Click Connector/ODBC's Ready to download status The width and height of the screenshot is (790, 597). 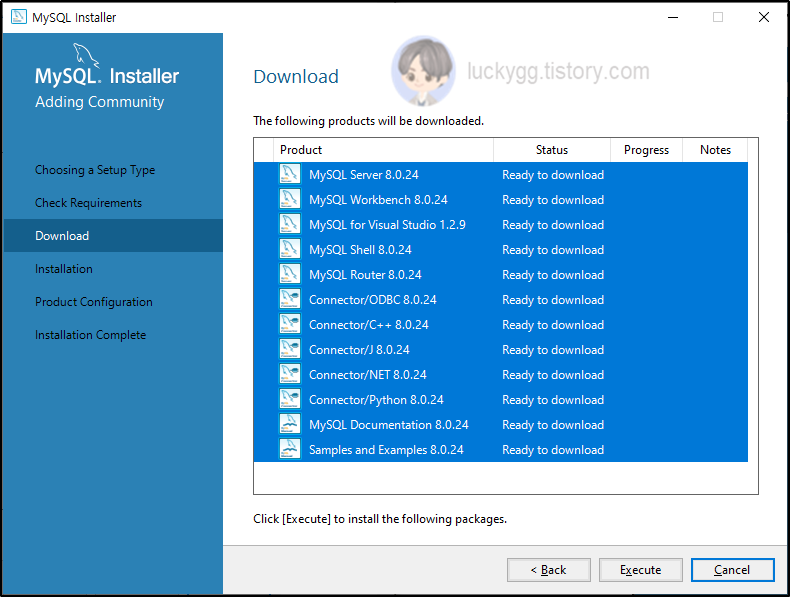553,300
